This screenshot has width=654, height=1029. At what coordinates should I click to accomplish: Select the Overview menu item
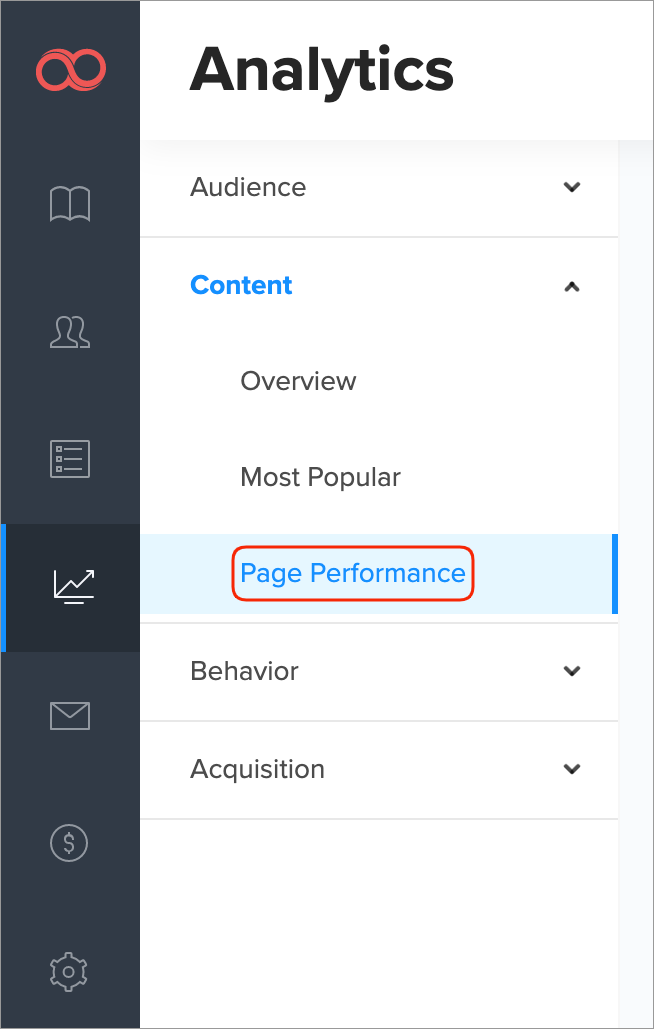tap(298, 381)
